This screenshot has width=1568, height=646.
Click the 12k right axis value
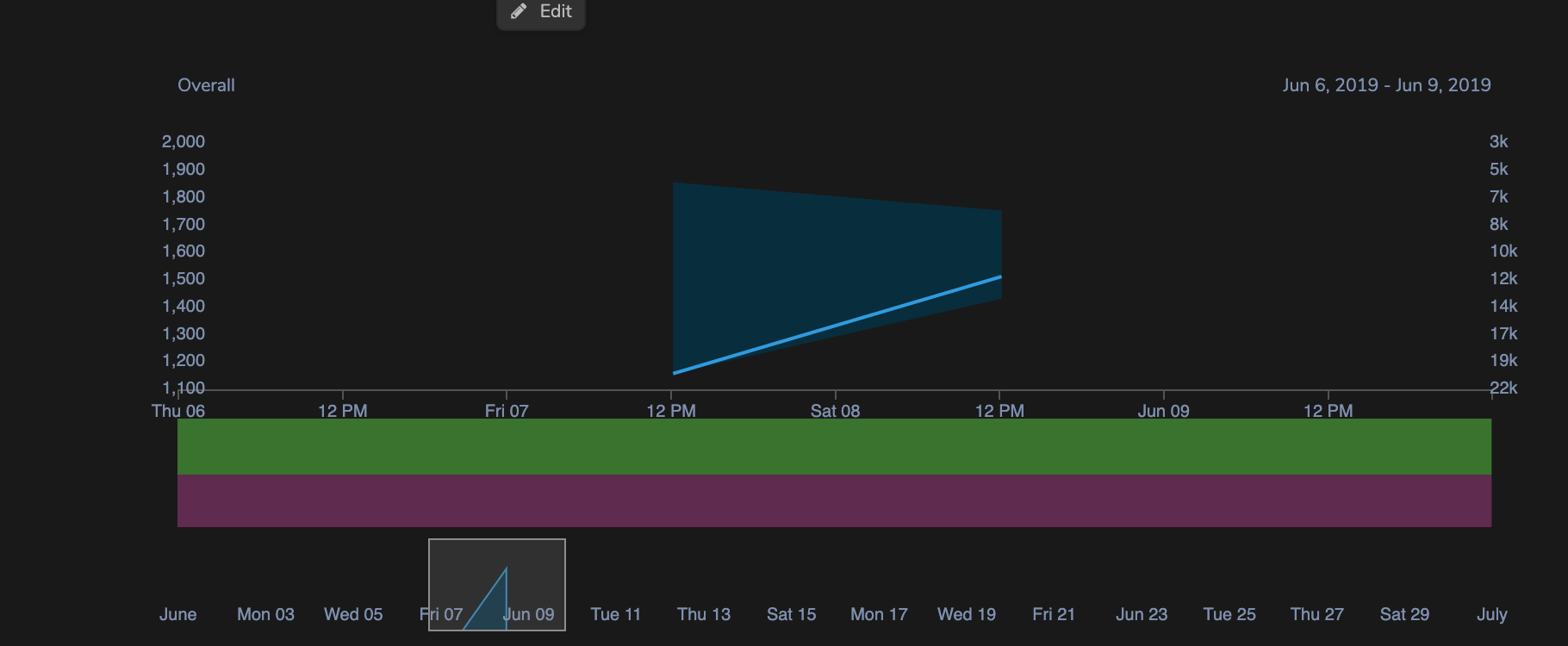click(1503, 278)
